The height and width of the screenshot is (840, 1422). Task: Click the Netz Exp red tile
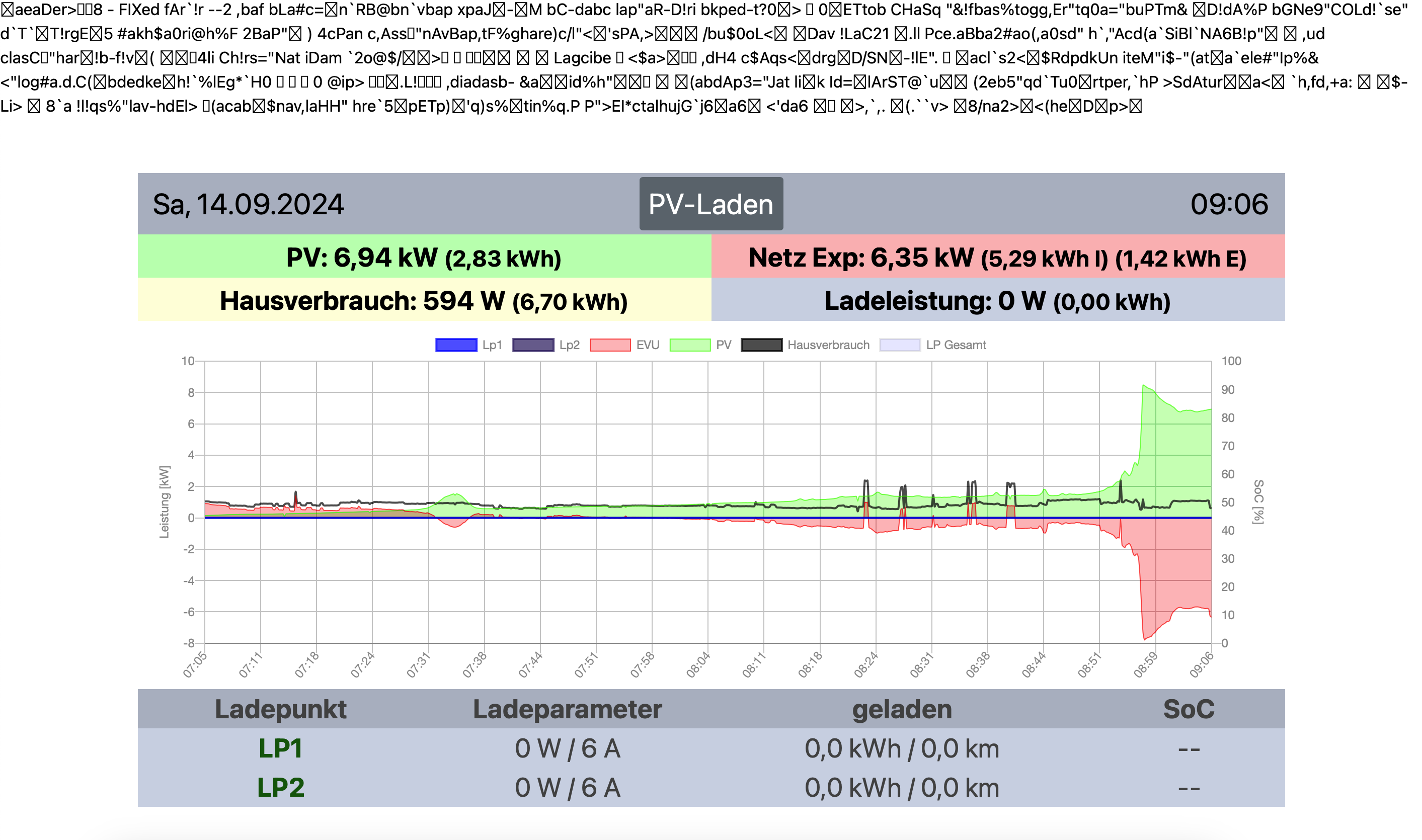[x=997, y=258]
